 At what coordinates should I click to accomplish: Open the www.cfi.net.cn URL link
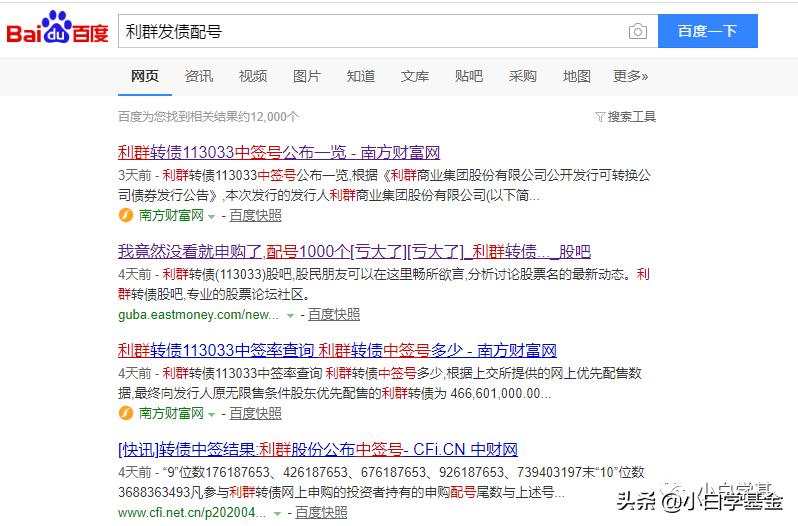[x=192, y=513]
